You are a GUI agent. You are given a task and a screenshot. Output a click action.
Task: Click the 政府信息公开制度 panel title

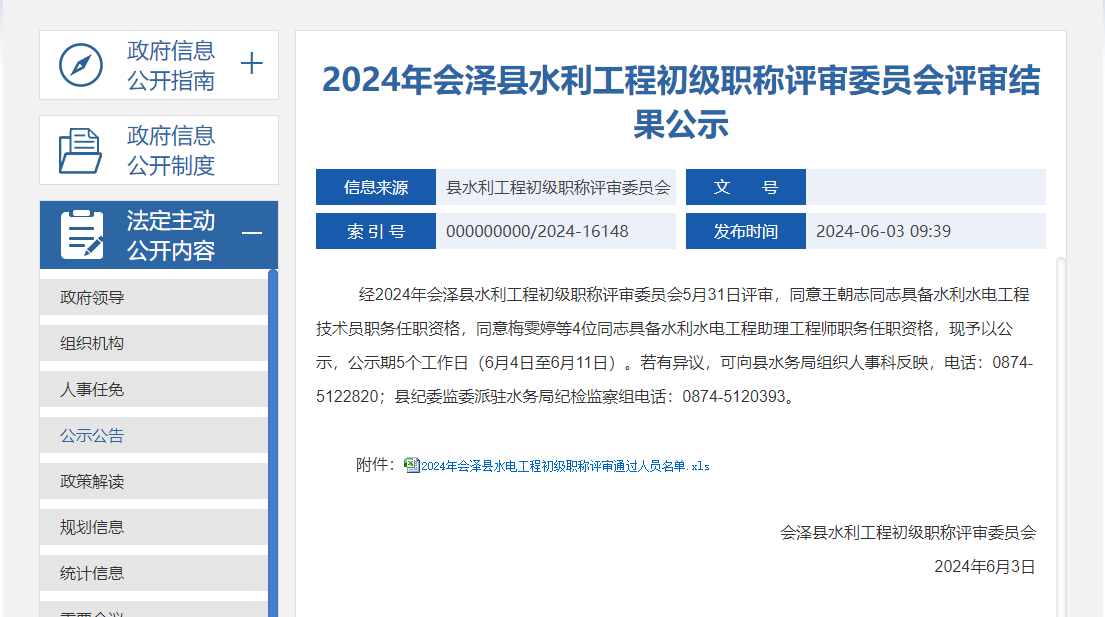pyautogui.click(x=171, y=150)
